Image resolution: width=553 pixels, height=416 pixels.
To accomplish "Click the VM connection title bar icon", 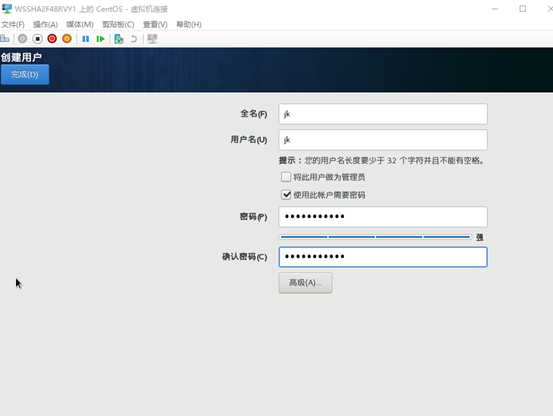I will [x=7, y=8].
